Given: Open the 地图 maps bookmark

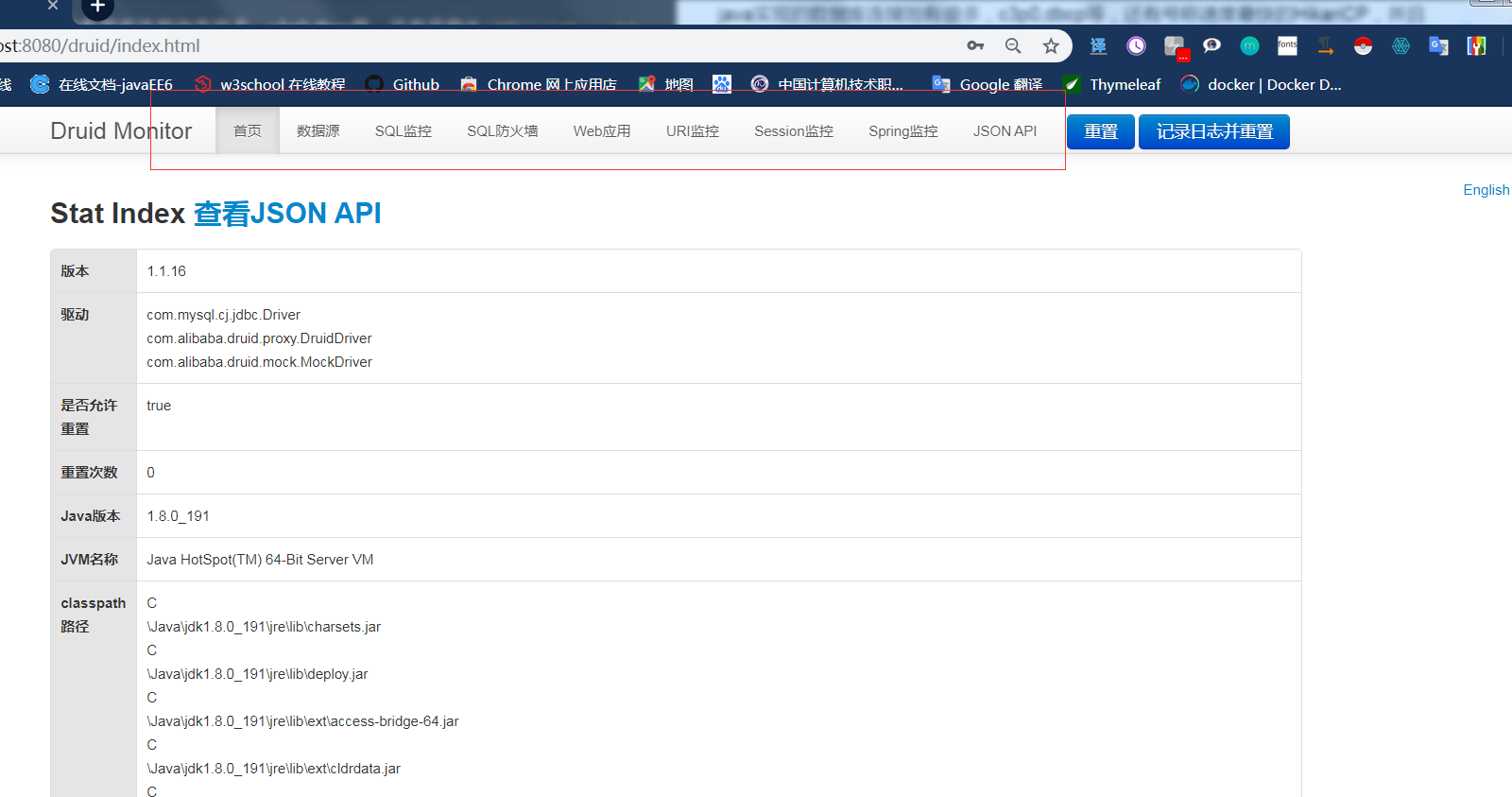Looking at the screenshot, I should tap(666, 84).
